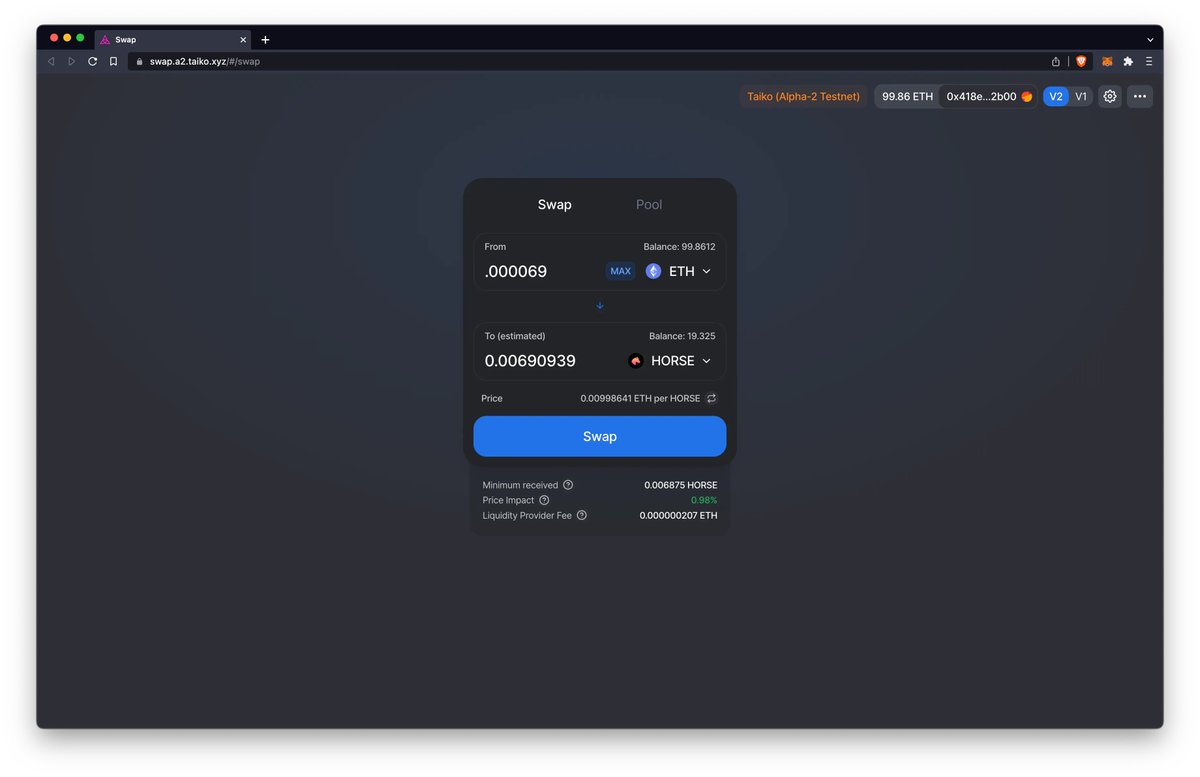Click the bookmark icon in the toolbar
This screenshot has height=777, width=1200.
point(113,61)
